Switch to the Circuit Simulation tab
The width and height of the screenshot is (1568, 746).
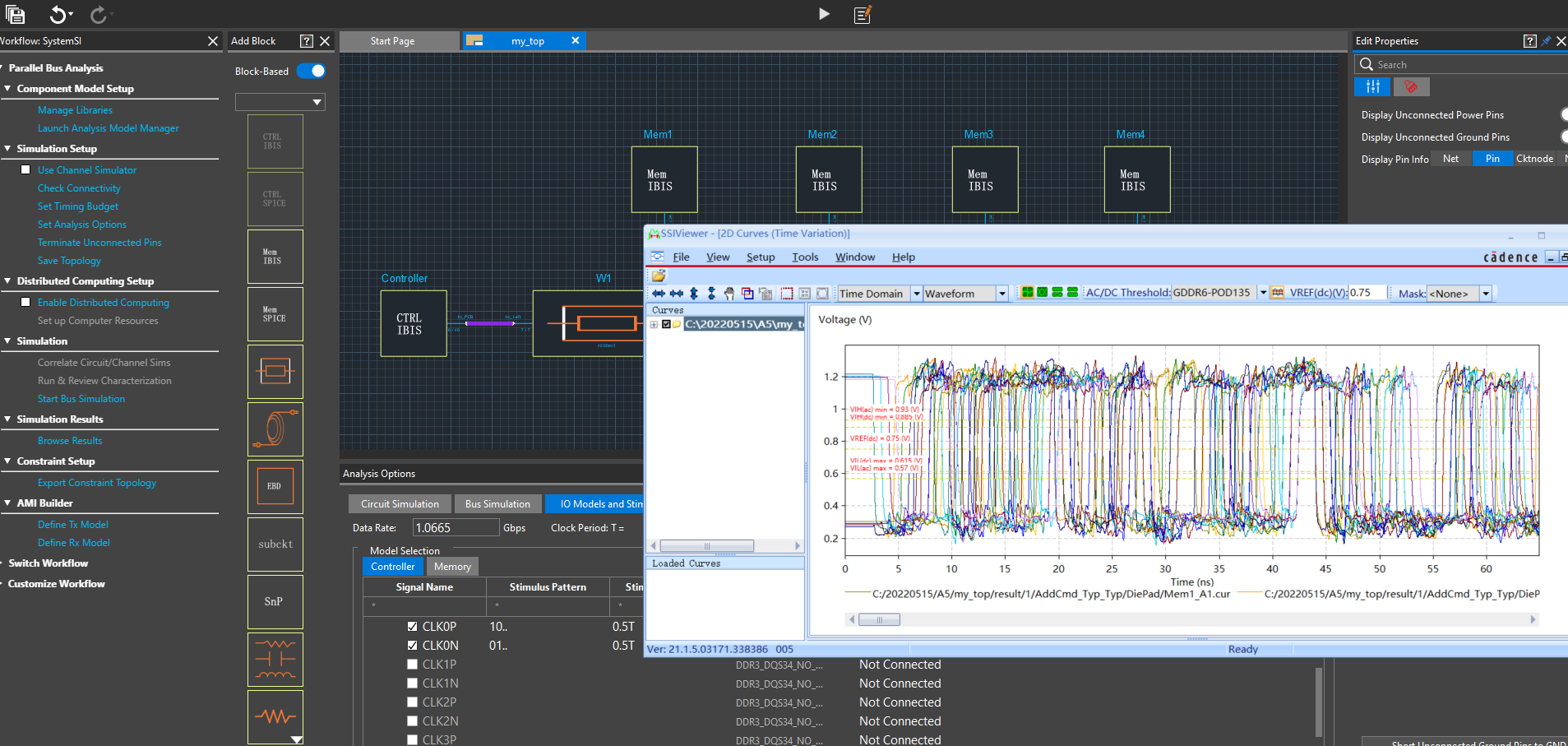pyautogui.click(x=400, y=504)
